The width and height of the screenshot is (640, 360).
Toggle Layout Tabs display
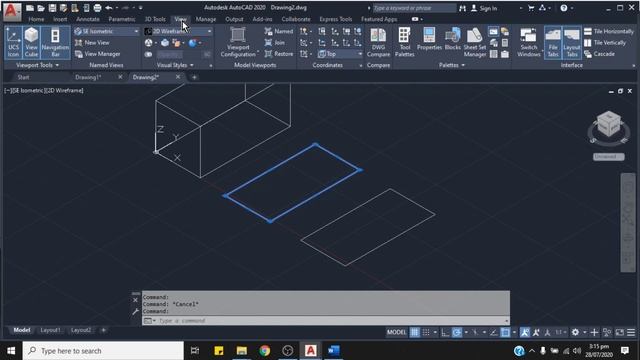[x=572, y=42]
